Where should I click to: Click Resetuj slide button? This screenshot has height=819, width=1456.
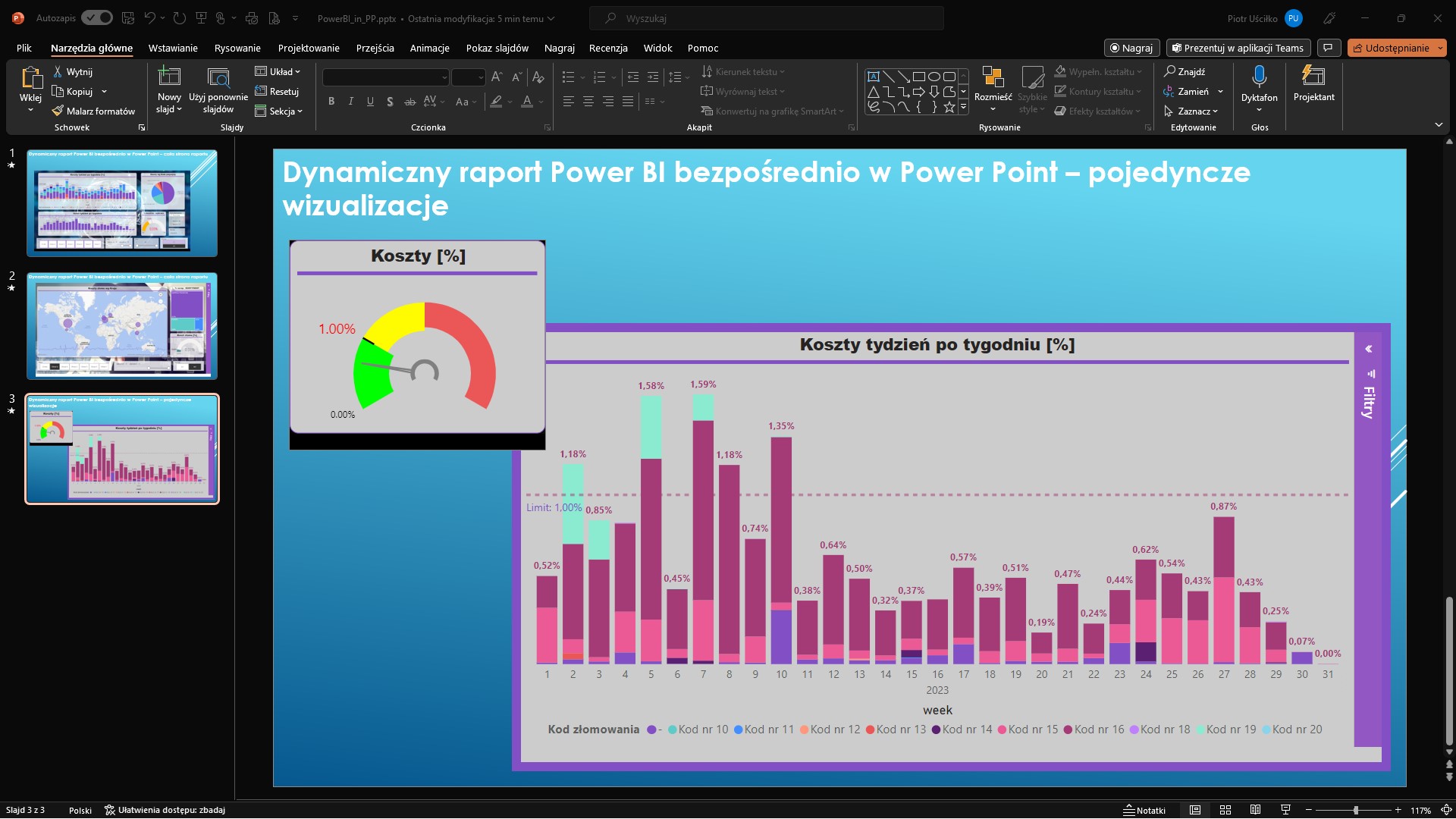click(x=277, y=91)
